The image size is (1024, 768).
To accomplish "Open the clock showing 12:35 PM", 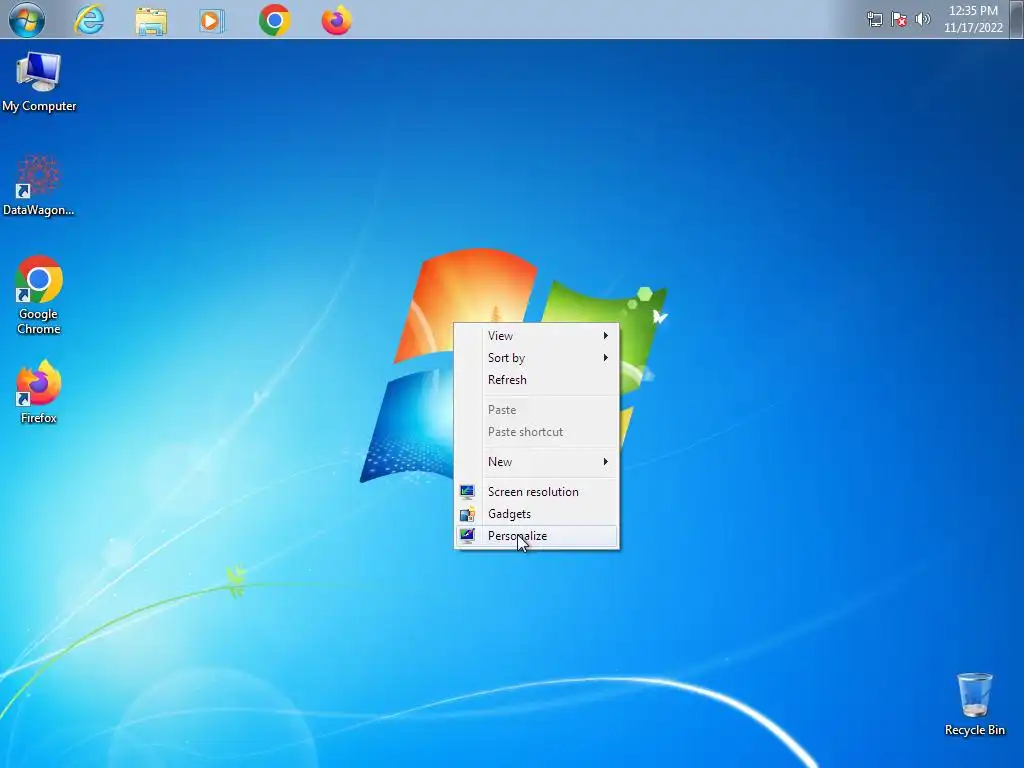I will pos(973,19).
